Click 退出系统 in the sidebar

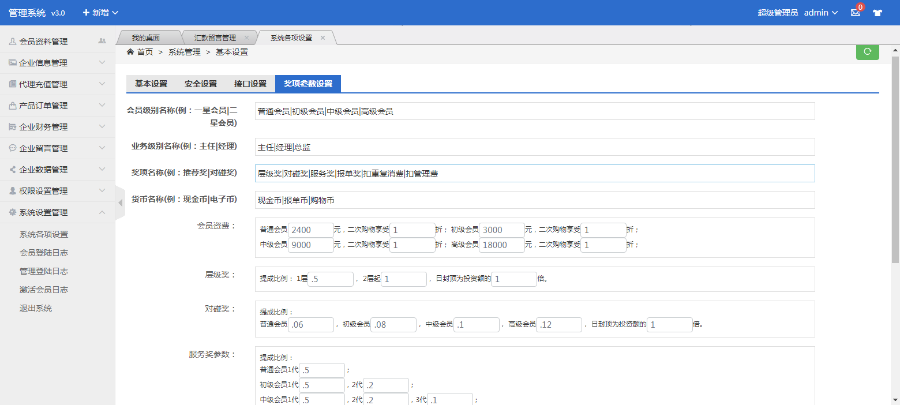pos(36,308)
